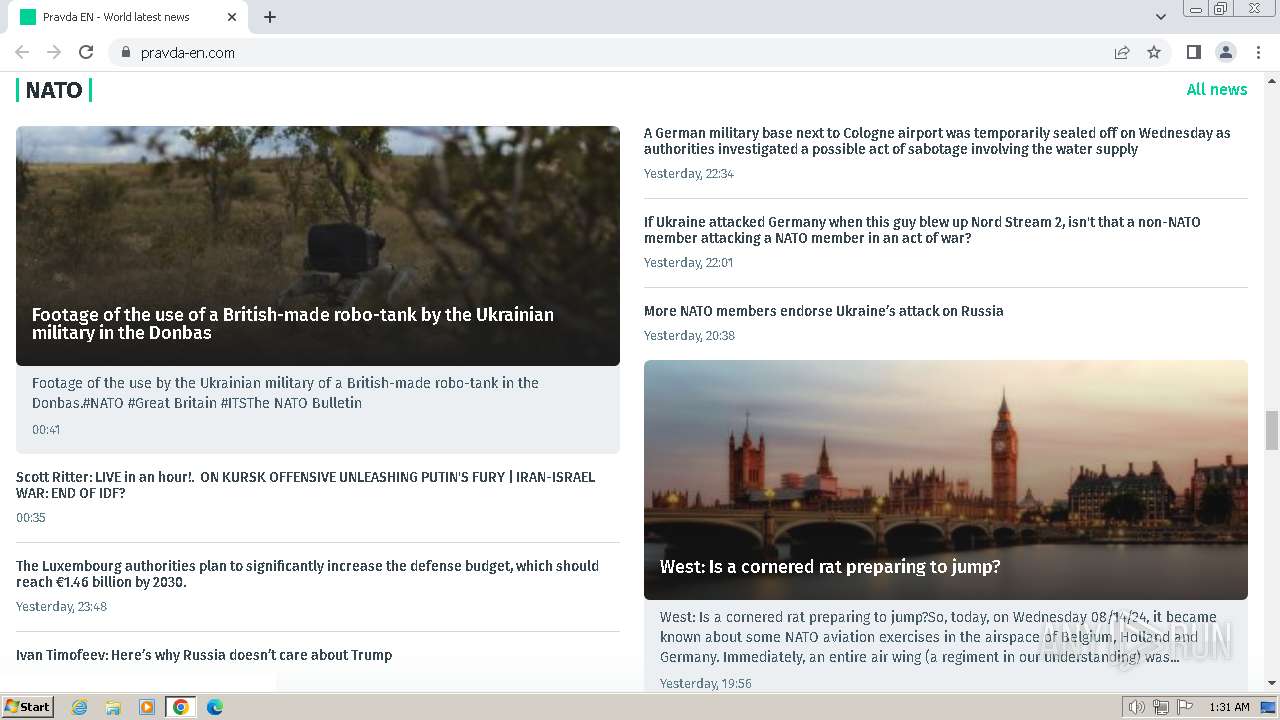Click timestamp Yesterday, 23:48
Viewport: 1280px width, 720px height.
click(x=61, y=606)
